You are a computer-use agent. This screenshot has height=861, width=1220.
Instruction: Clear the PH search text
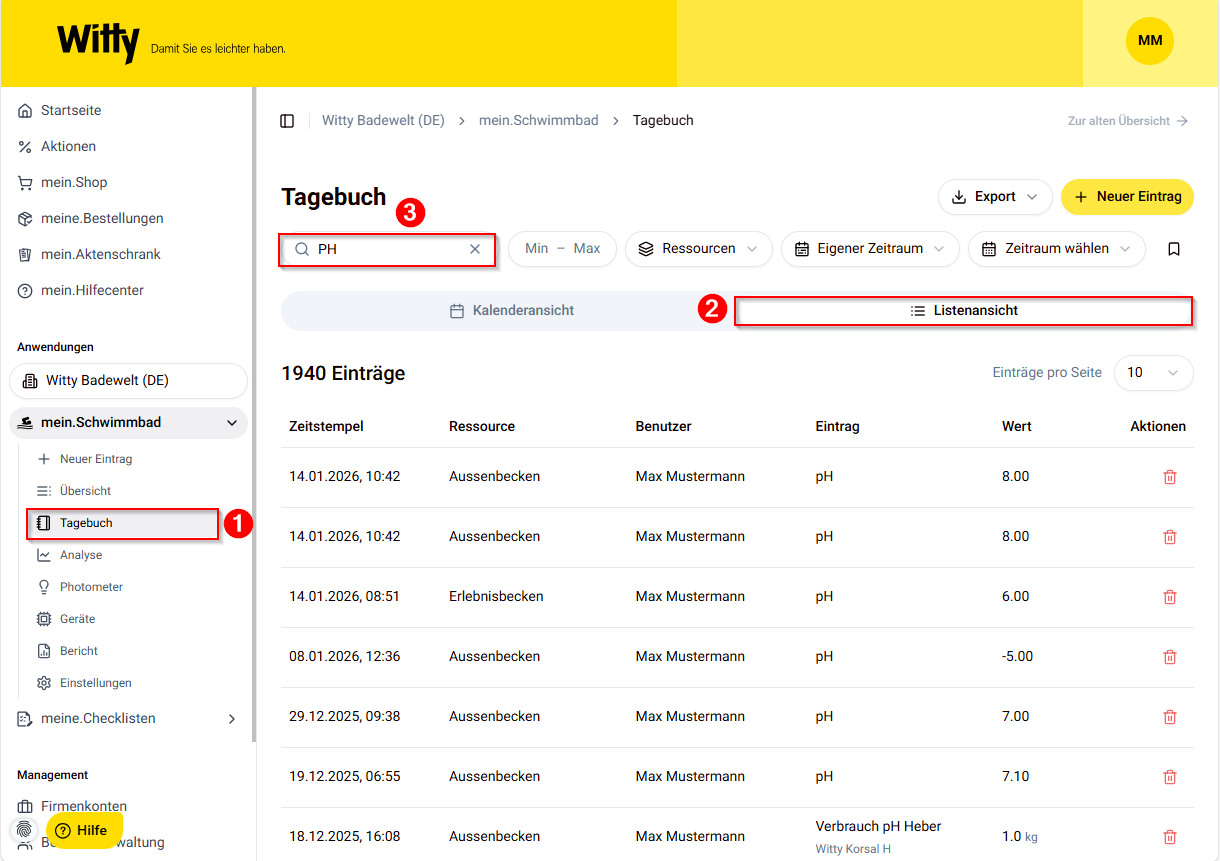point(475,249)
